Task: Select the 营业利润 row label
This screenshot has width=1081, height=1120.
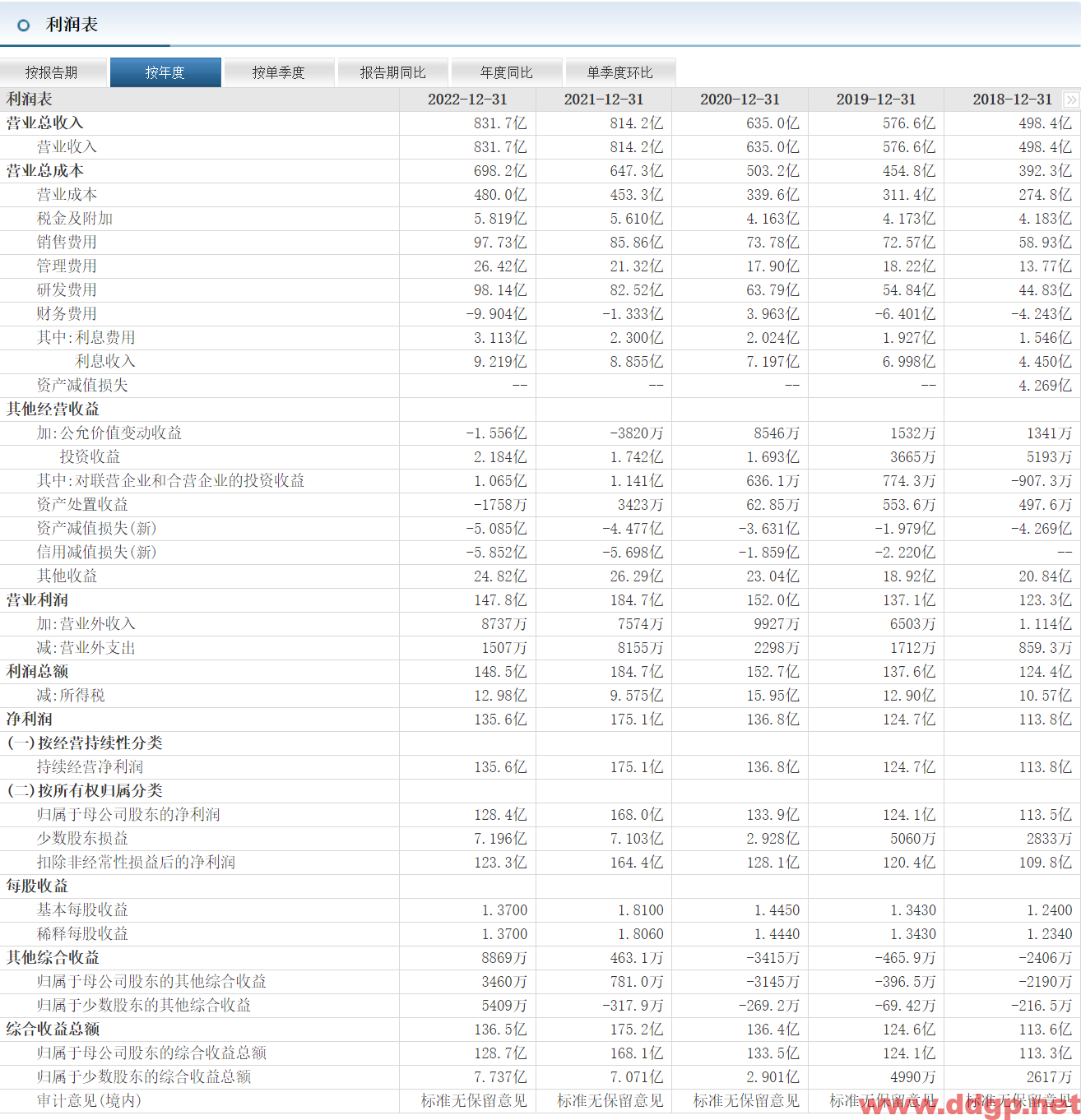Action: (x=37, y=600)
